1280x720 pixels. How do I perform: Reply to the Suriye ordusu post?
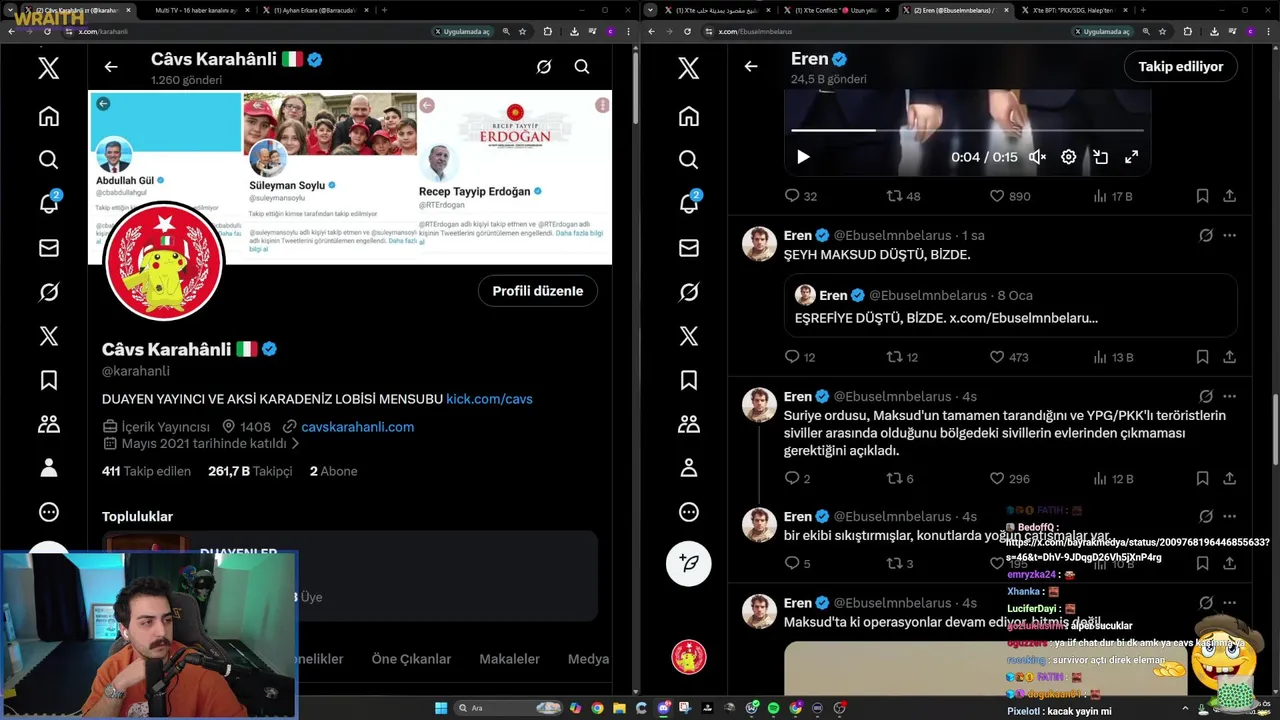click(x=792, y=479)
